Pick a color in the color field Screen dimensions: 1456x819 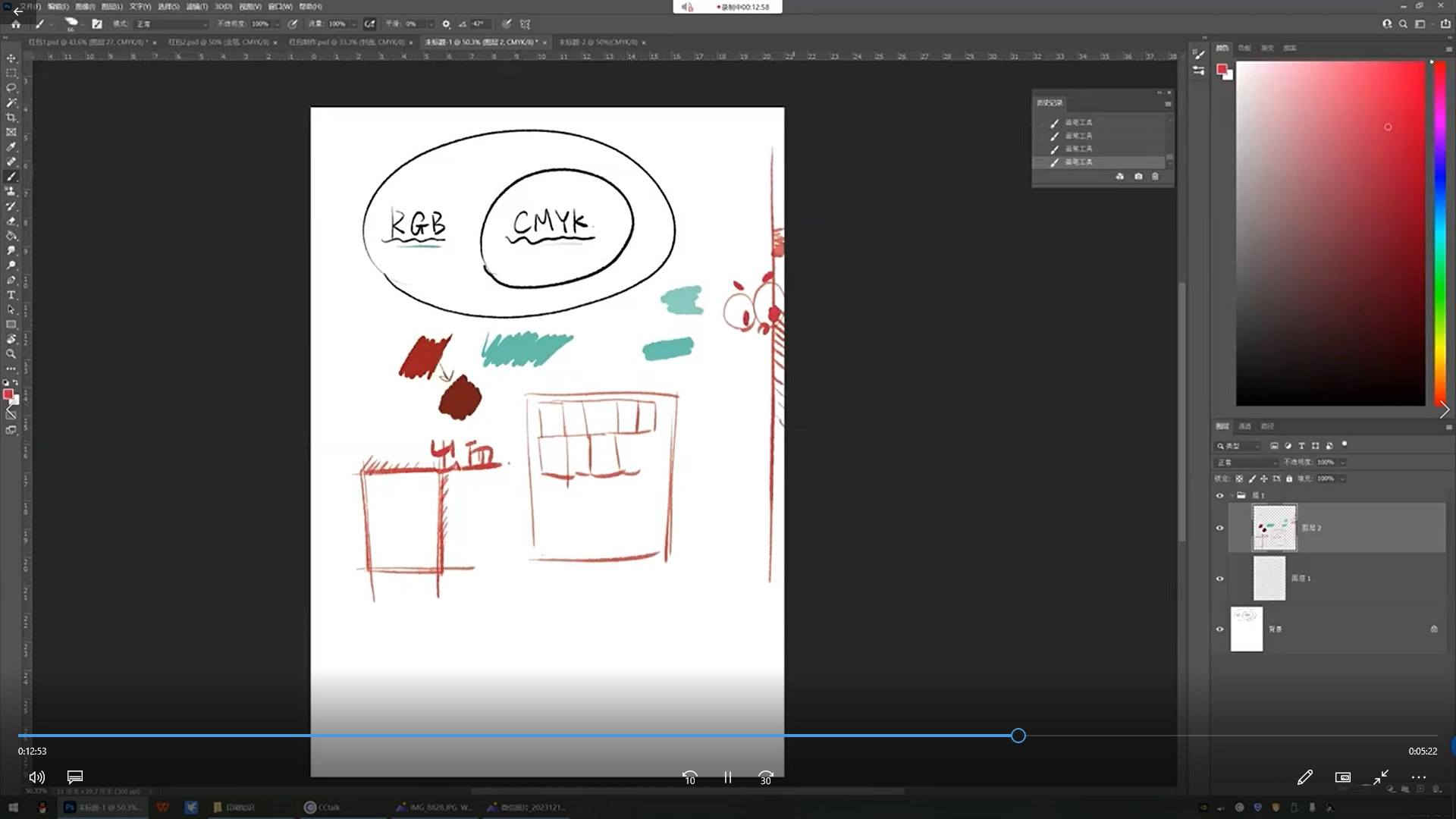1330,233
